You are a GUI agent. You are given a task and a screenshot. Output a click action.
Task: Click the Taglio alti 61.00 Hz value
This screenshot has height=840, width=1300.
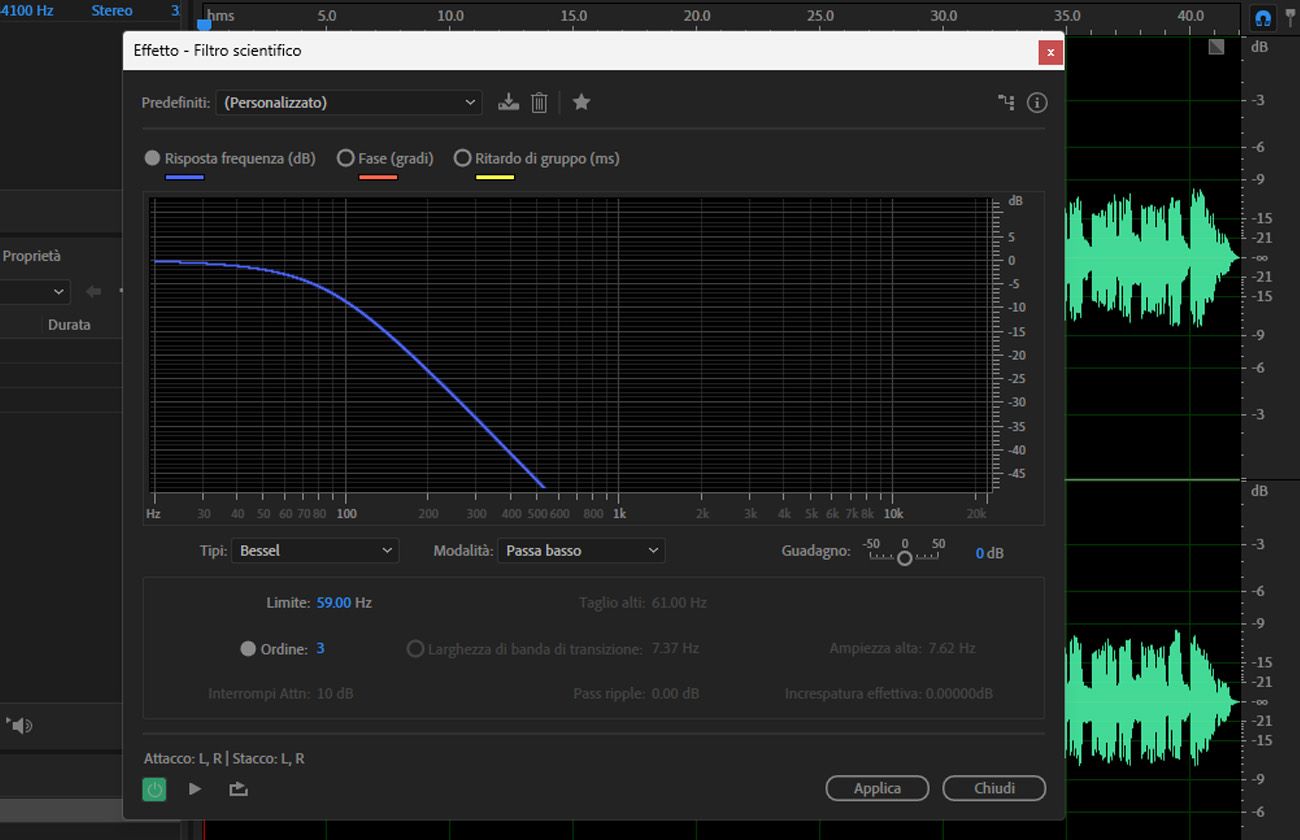pyautogui.click(x=679, y=603)
